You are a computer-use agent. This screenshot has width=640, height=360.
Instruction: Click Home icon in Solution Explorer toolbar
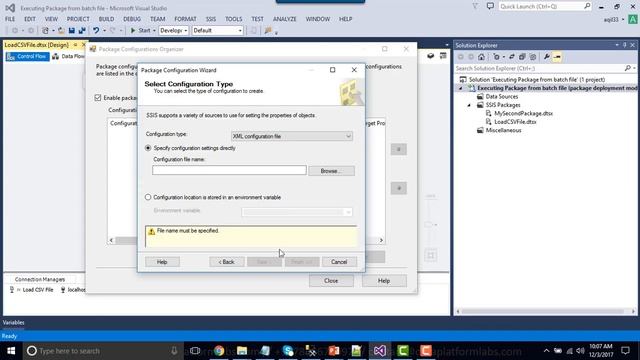[x=482, y=57]
